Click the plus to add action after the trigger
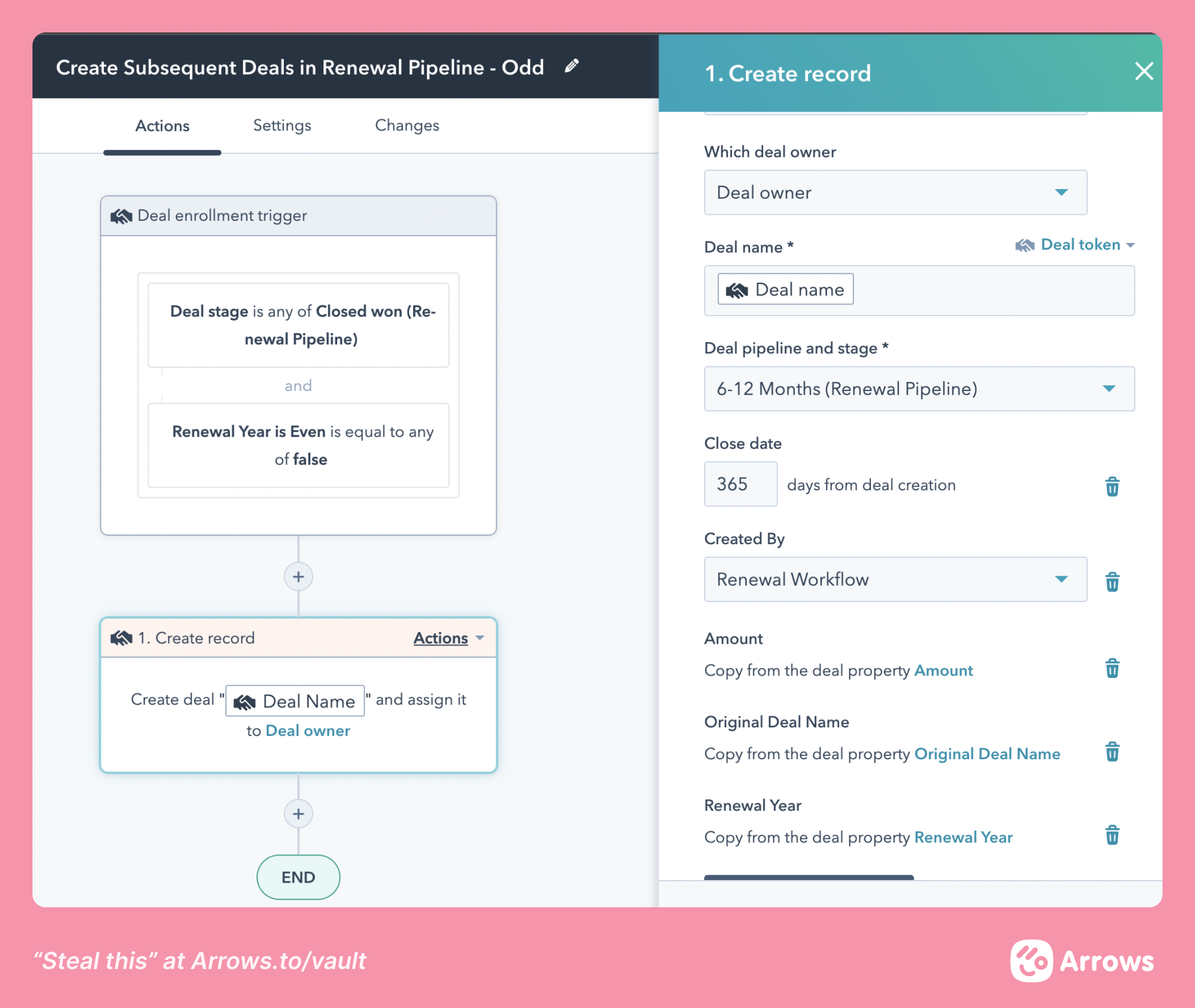 pyautogui.click(x=298, y=576)
